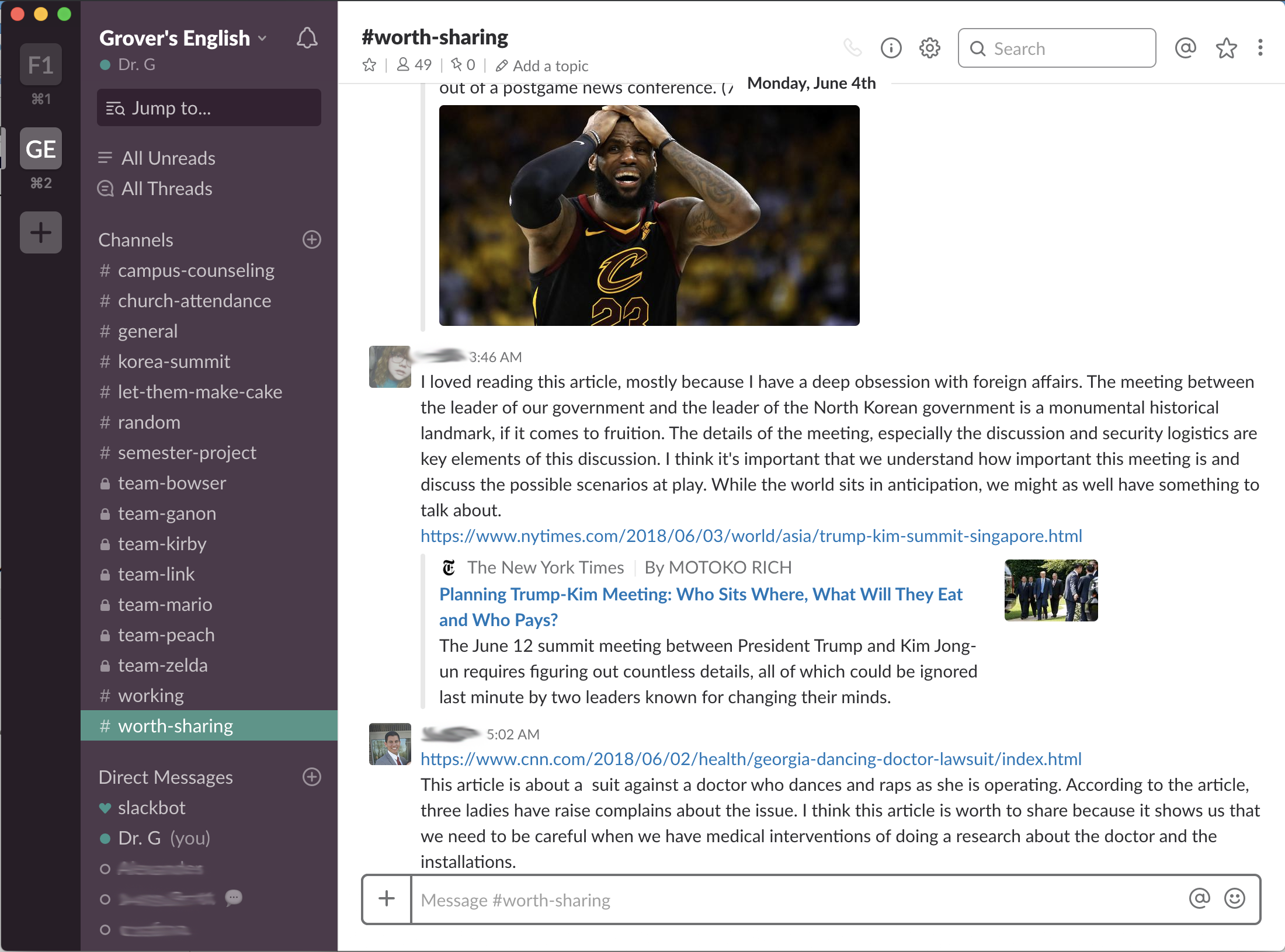Open the random channel
This screenshot has width=1285, height=952.
coord(209,422)
